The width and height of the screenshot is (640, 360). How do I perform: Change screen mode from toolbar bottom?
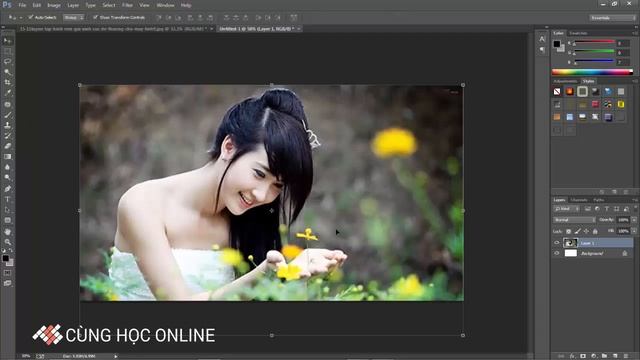point(7,283)
